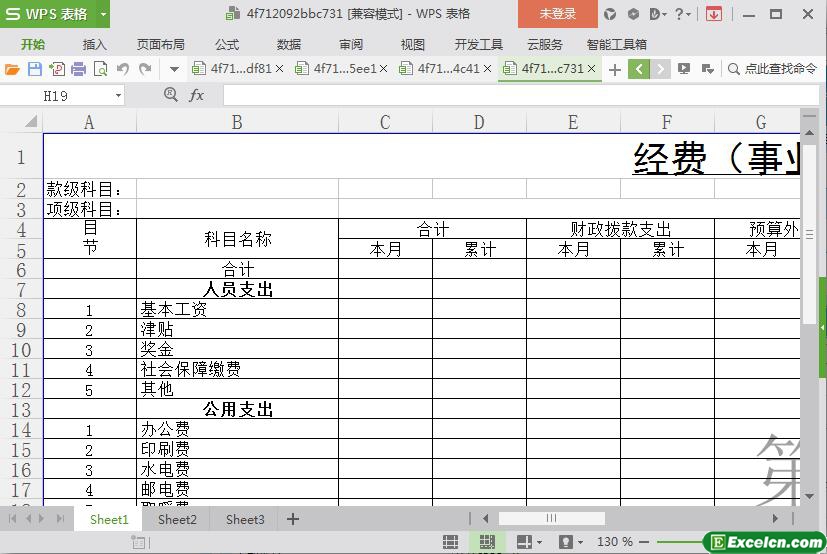Image resolution: width=827 pixels, height=554 pixels.
Task: Click the print preview icon
Action: click(100, 69)
